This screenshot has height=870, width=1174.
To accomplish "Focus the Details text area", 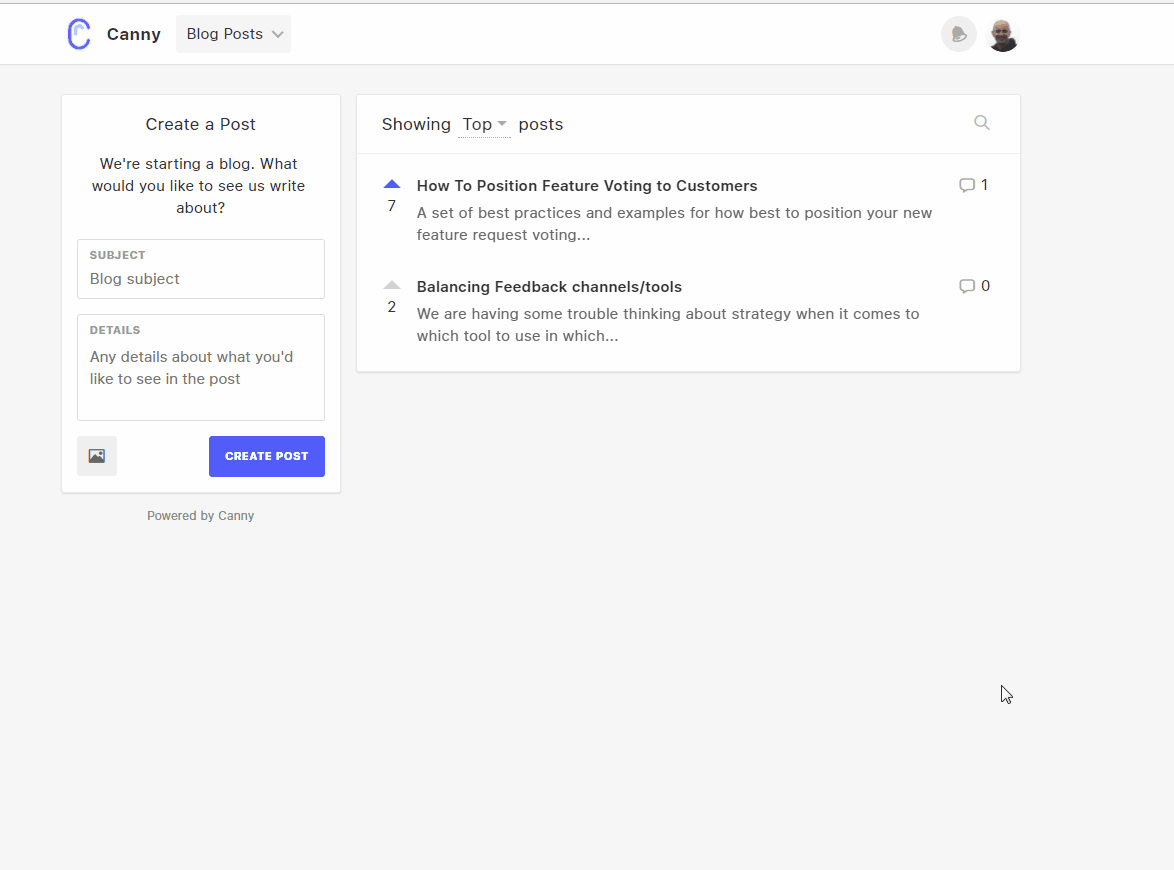I will point(201,368).
